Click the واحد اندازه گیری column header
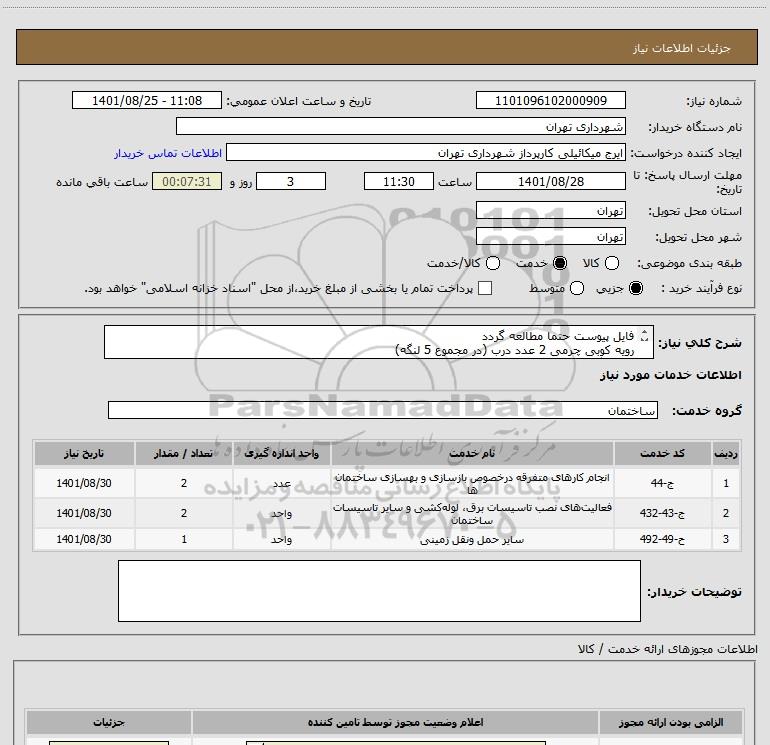Image resolution: width=770 pixels, height=745 pixels. coord(281,453)
